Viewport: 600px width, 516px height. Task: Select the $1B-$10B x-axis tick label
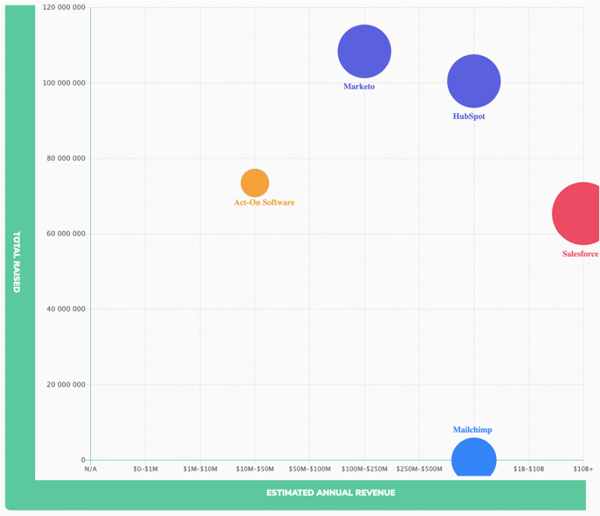point(528,468)
